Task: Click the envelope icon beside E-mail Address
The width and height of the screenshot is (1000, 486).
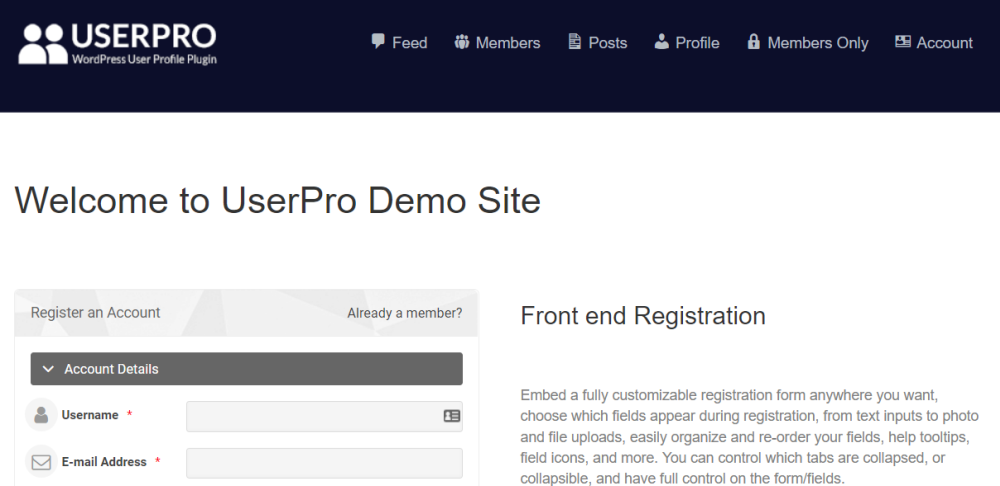Action: [41, 462]
